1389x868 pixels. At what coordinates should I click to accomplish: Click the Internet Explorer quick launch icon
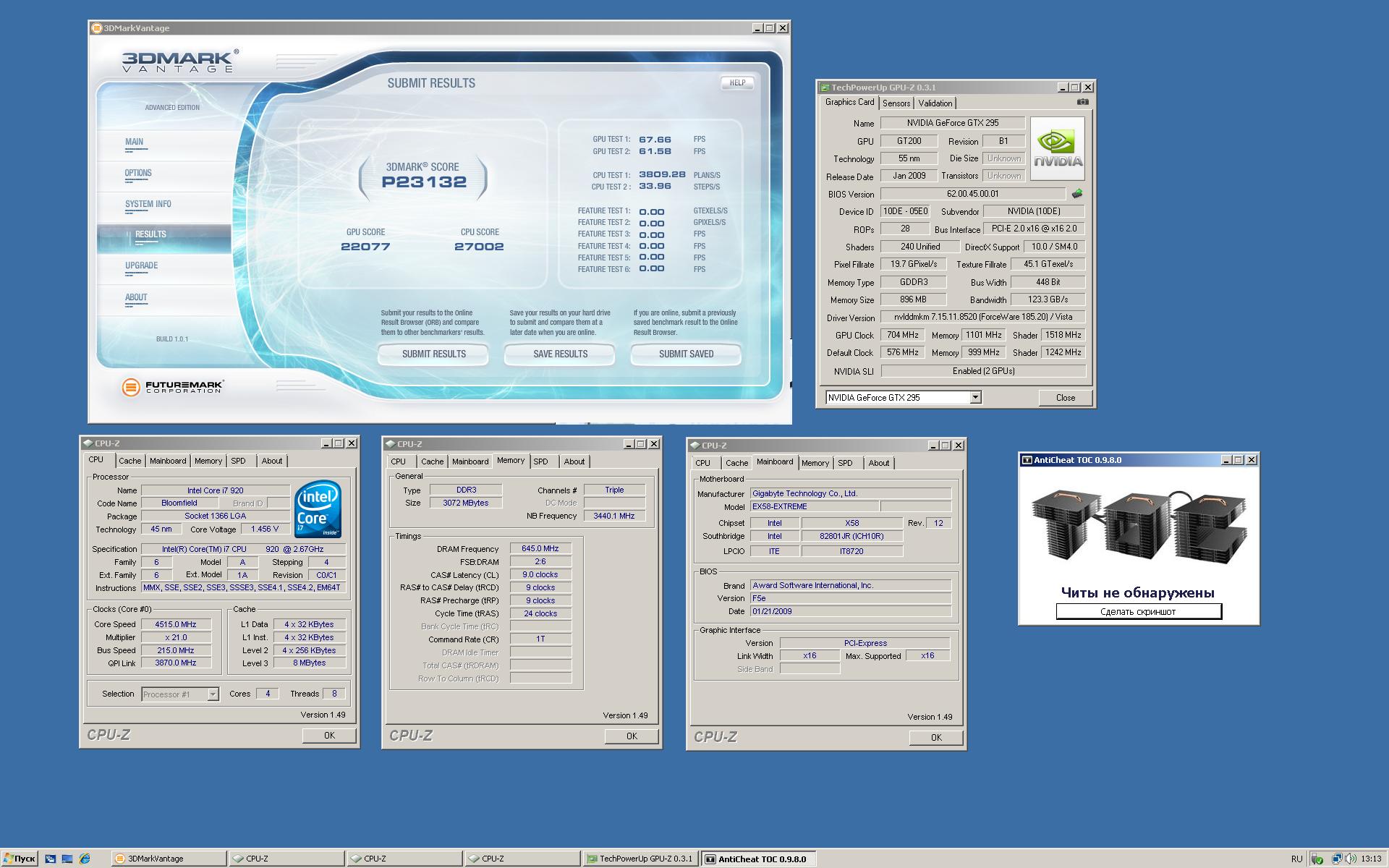click(x=85, y=859)
